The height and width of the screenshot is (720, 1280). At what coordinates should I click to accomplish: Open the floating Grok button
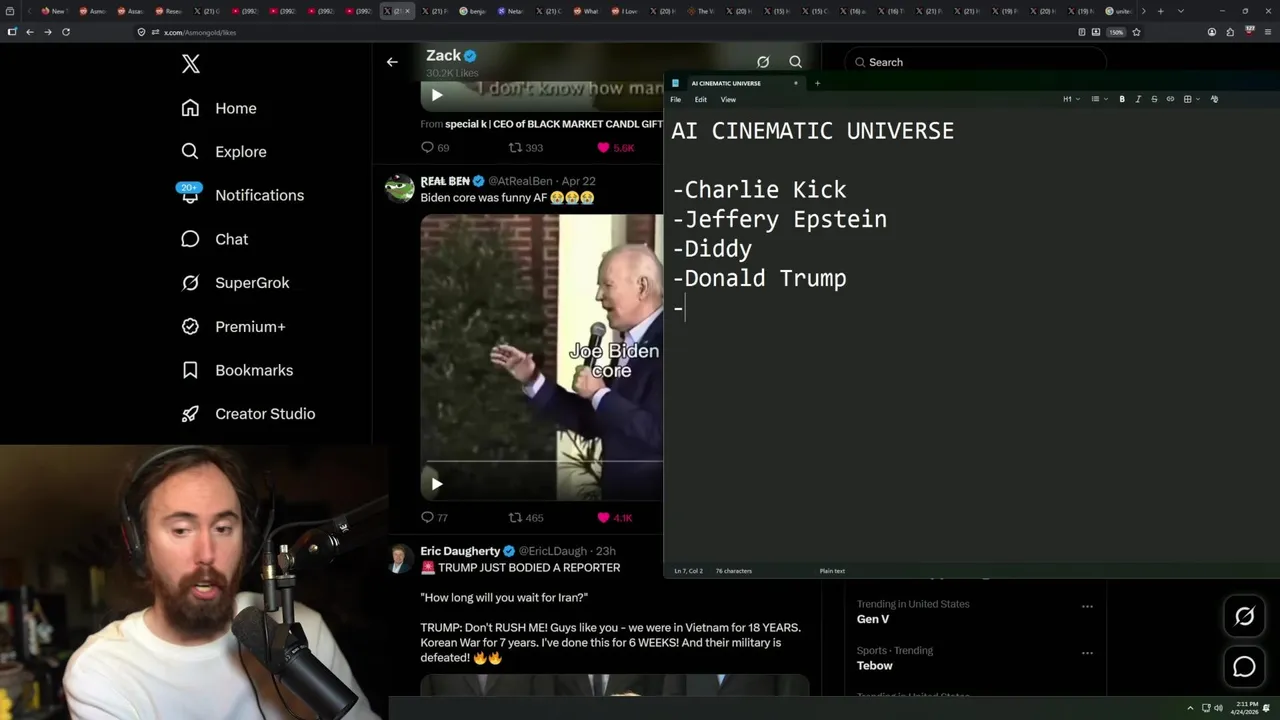tap(1244, 616)
